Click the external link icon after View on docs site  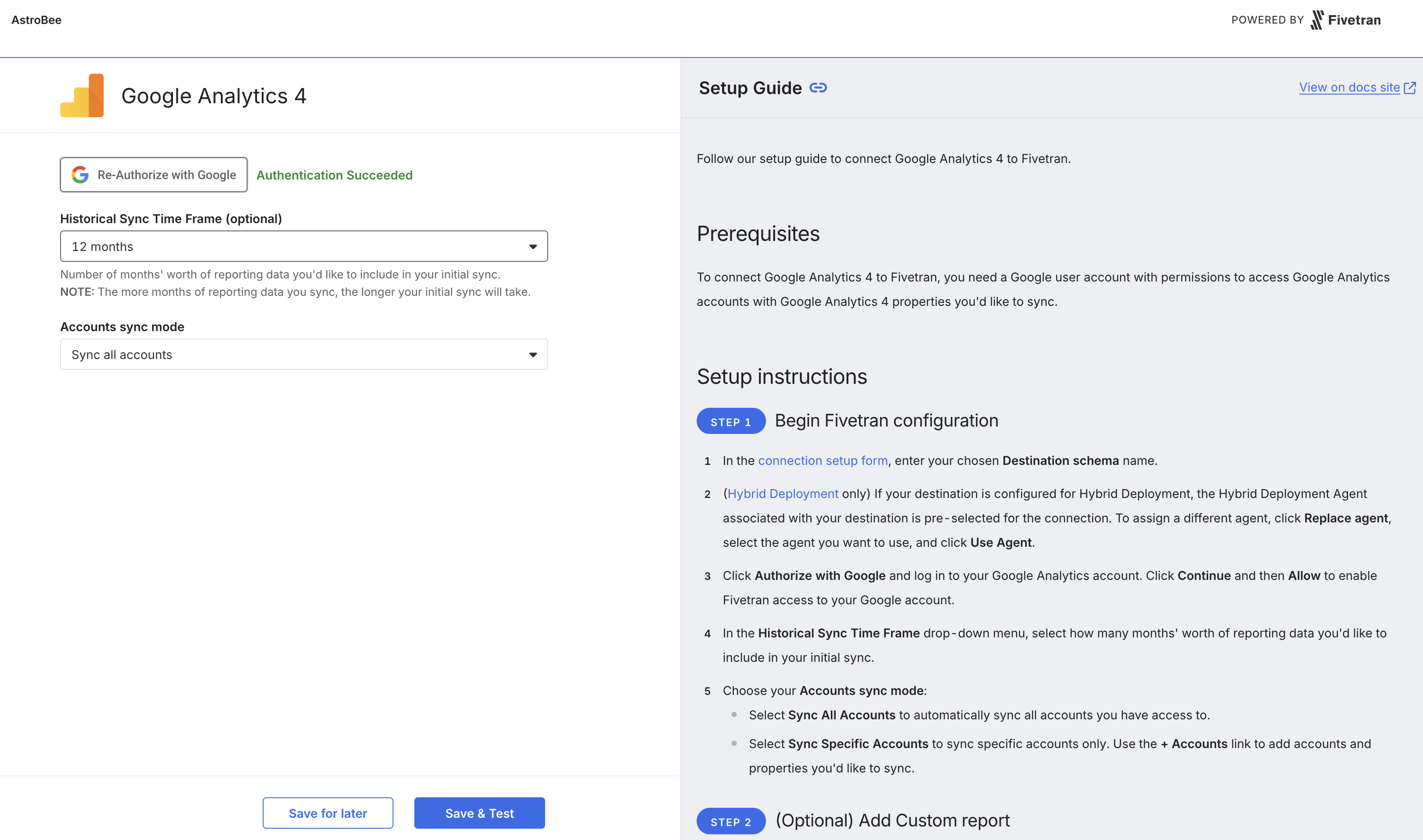(x=1409, y=87)
